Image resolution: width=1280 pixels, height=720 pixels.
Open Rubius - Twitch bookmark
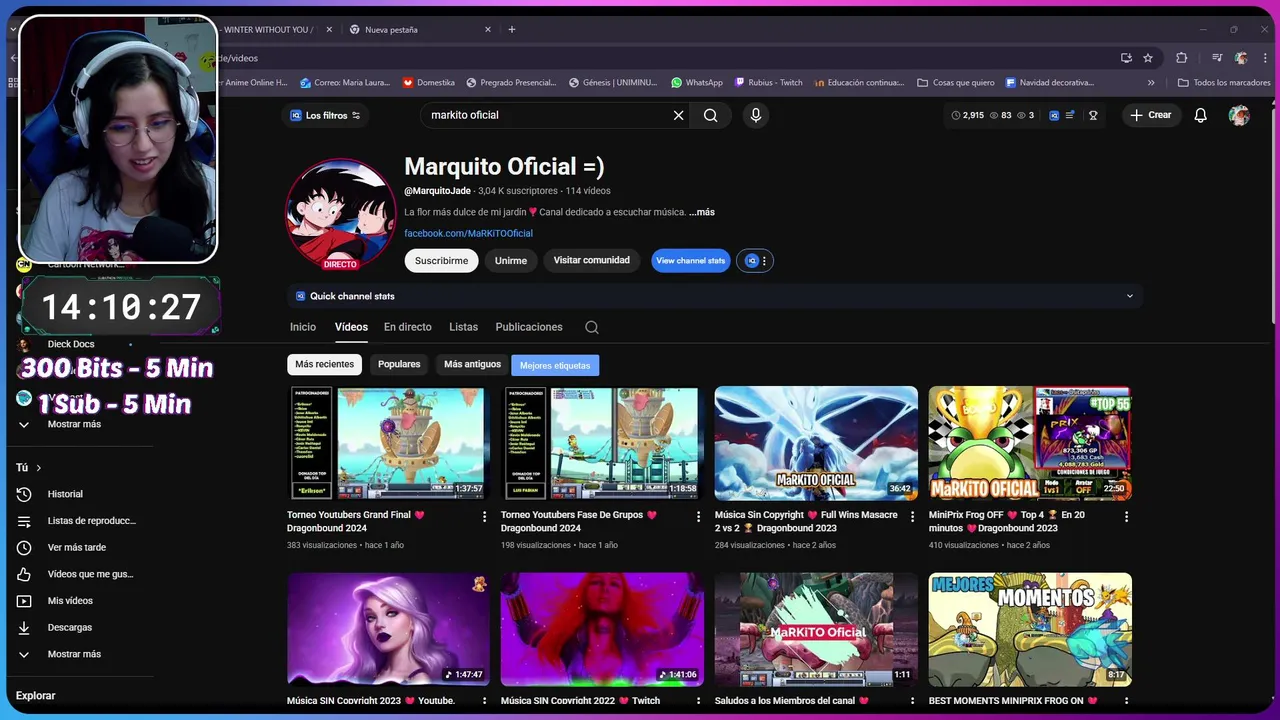pos(769,83)
